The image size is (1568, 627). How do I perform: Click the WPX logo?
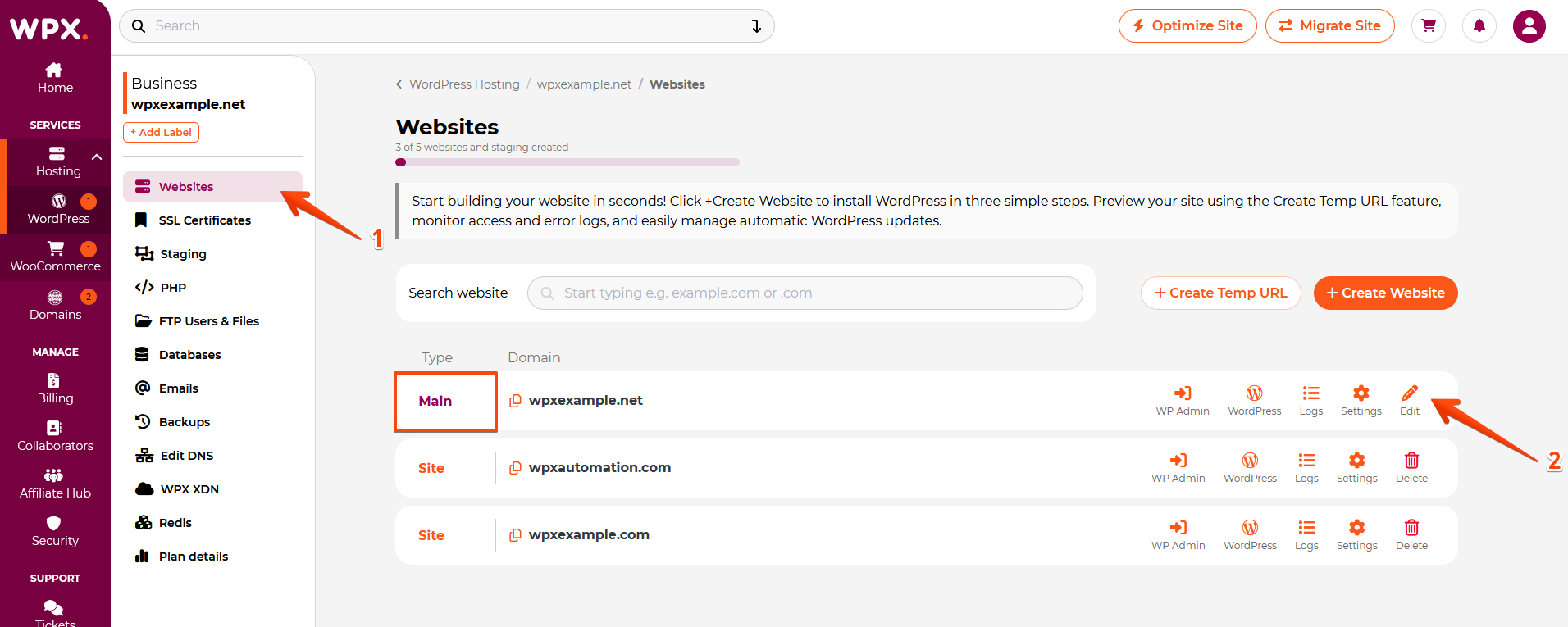tap(49, 30)
